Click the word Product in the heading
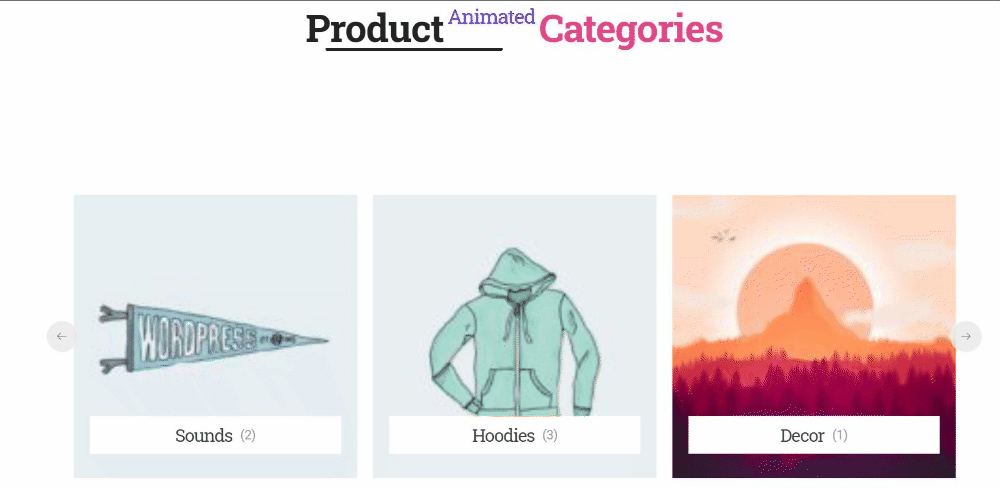 375,29
